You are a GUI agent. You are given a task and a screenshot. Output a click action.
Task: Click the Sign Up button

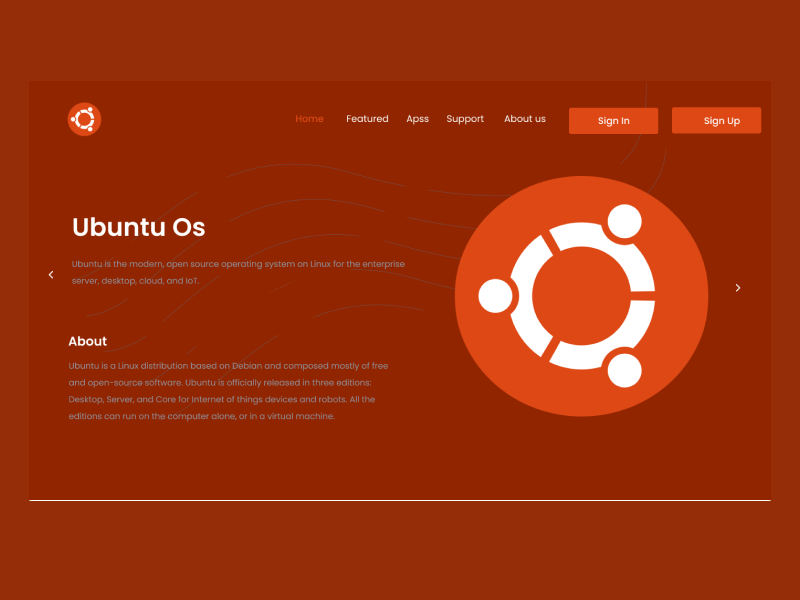tap(716, 120)
